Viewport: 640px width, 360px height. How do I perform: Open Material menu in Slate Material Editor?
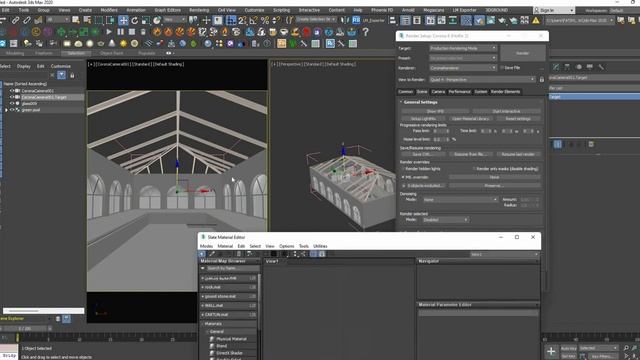225,246
